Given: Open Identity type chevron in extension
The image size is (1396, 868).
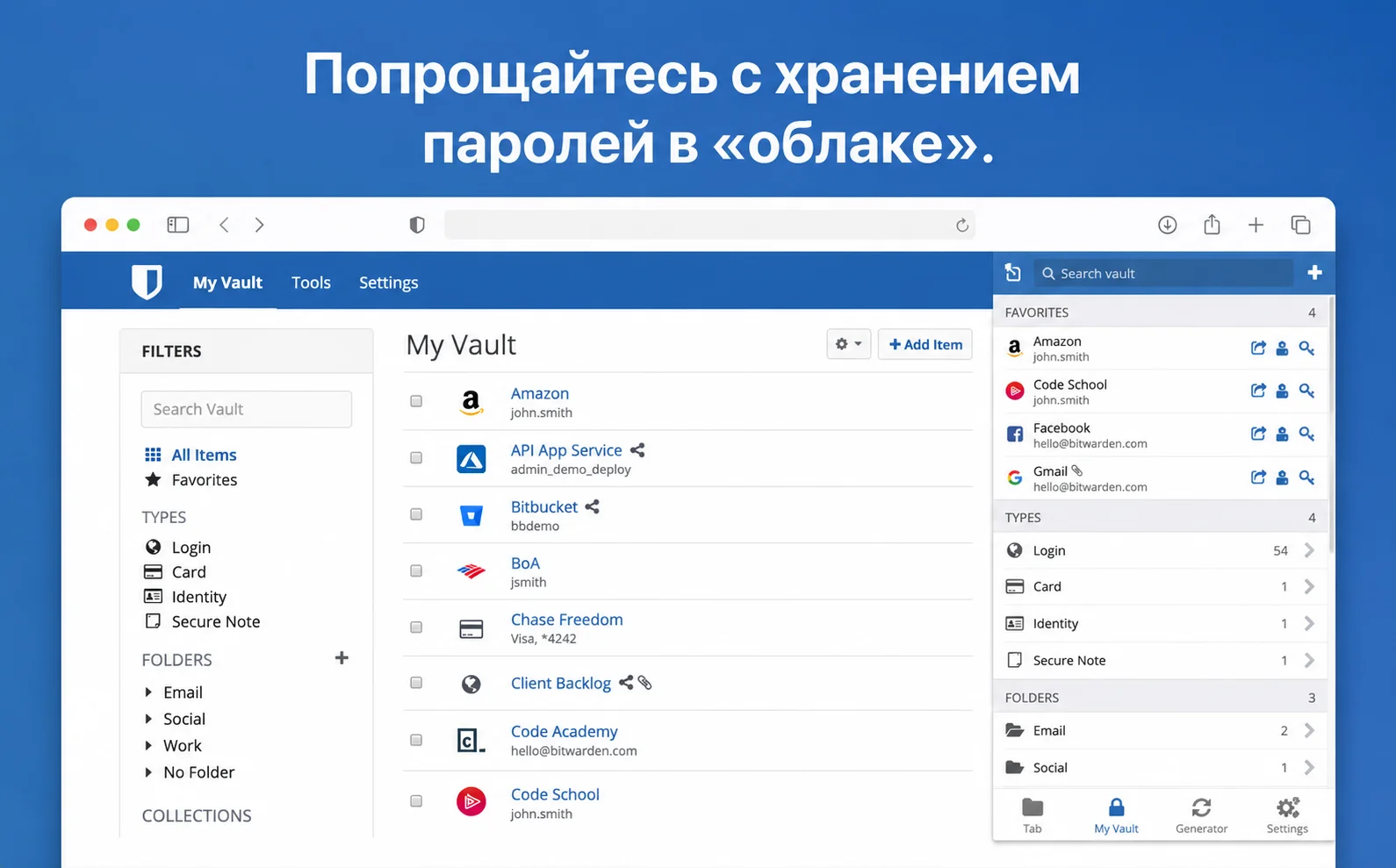Looking at the screenshot, I should tap(1309, 623).
